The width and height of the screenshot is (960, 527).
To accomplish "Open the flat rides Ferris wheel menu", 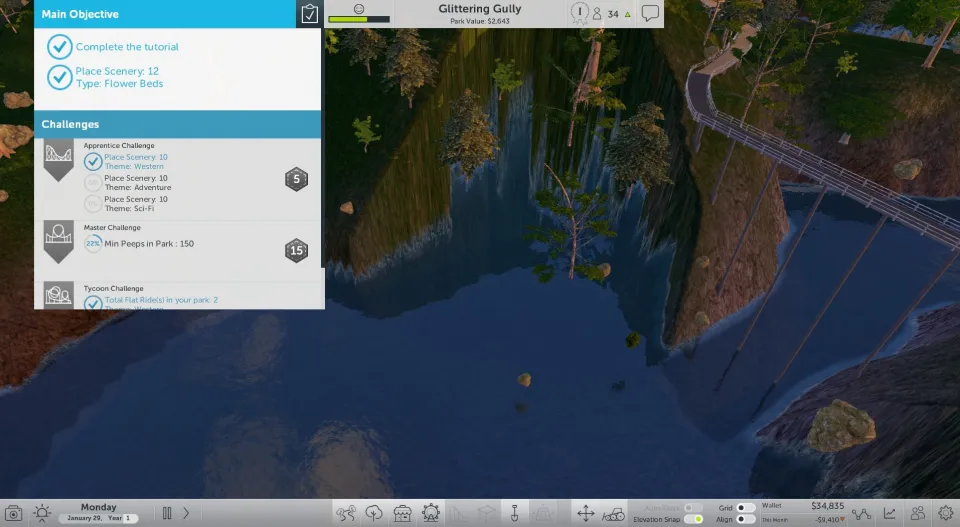I will coord(431,513).
